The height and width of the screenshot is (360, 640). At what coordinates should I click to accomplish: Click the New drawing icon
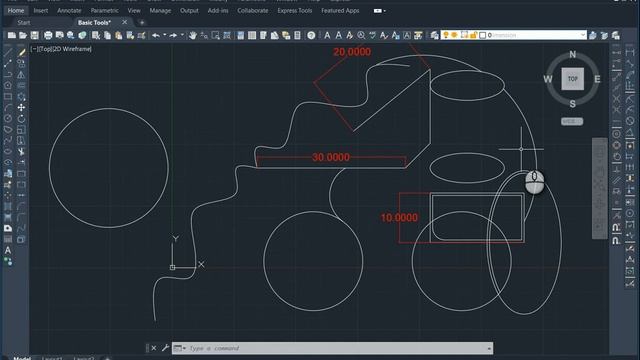point(12,36)
